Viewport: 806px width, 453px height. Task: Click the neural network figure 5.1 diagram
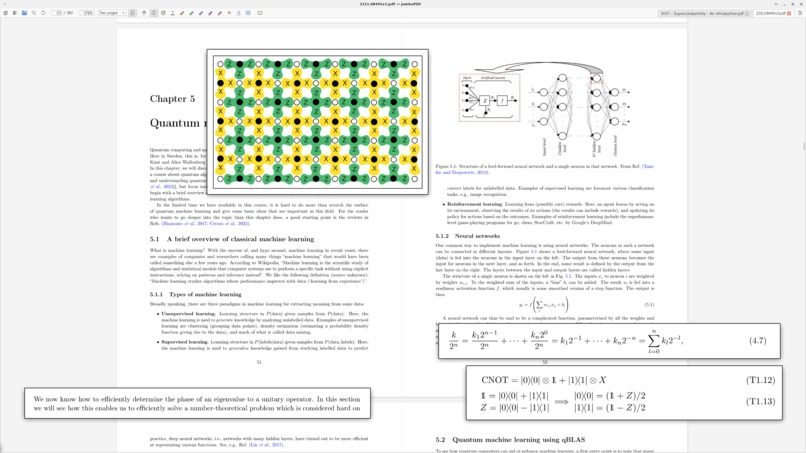pos(544,108)
